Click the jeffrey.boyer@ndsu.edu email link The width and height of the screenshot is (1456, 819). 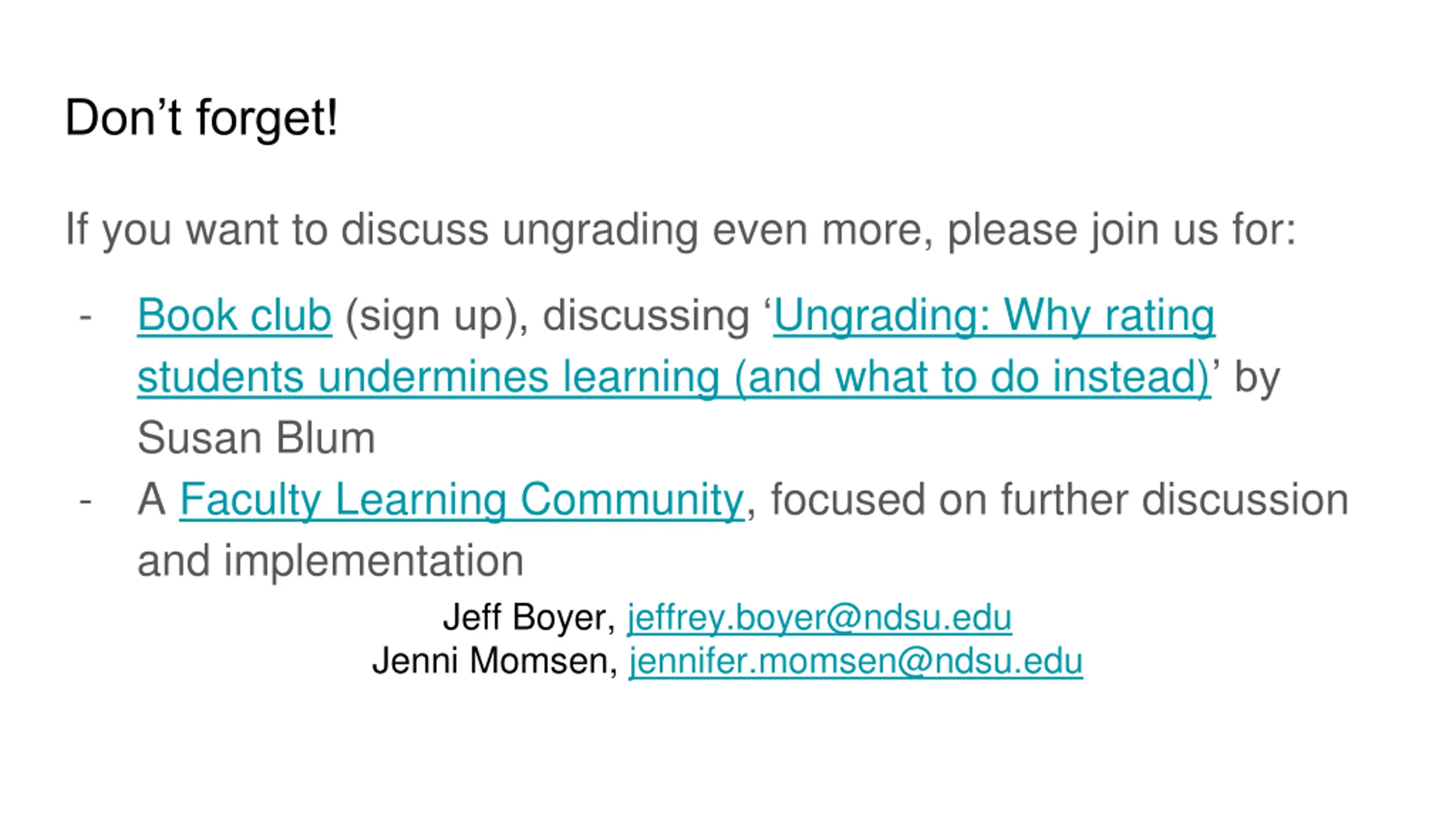(819, 618)
